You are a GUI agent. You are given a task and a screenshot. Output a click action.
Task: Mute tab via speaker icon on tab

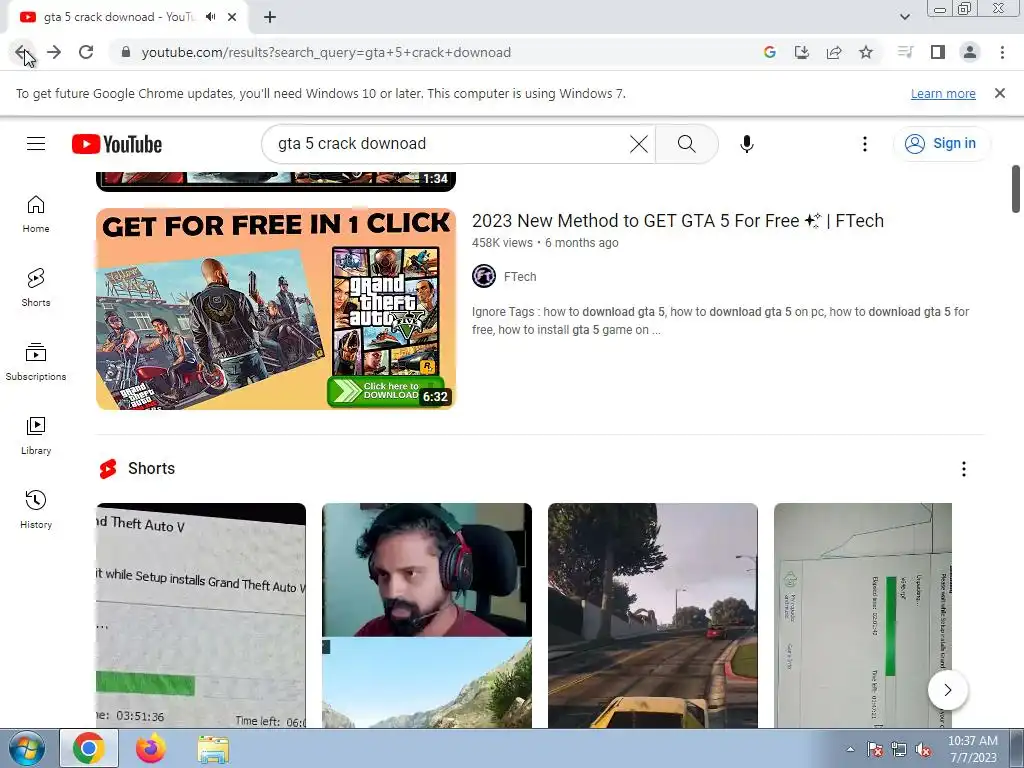point(210,17)
